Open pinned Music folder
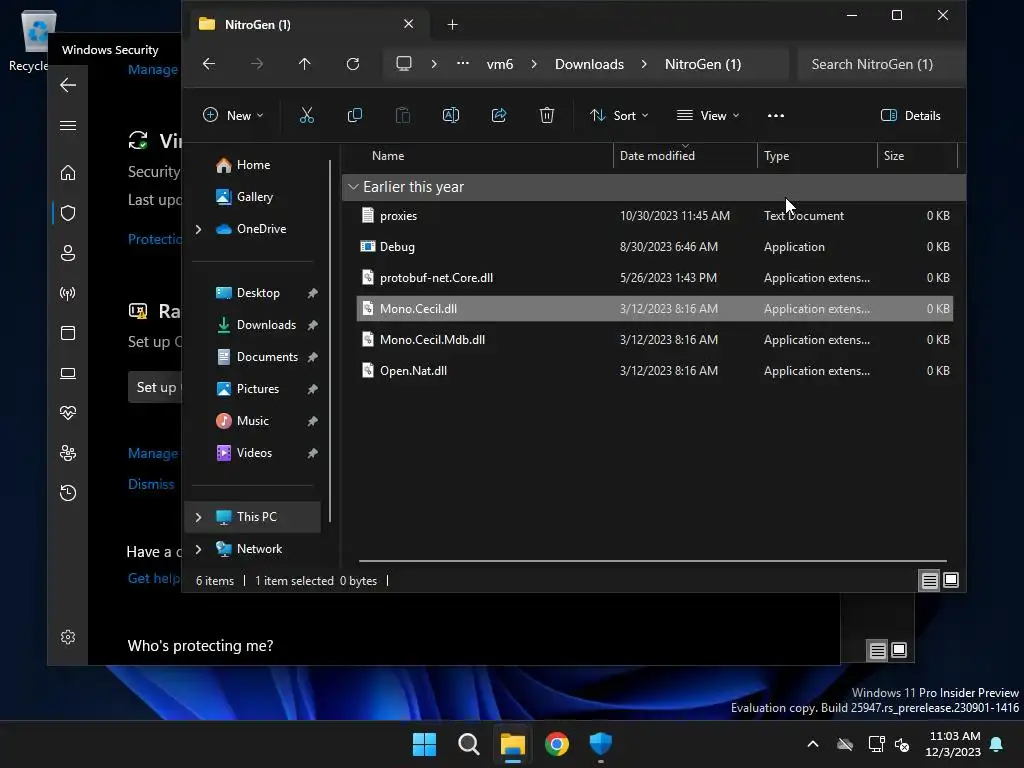This screenshot has height=768, width=1024. coord(253,421)
